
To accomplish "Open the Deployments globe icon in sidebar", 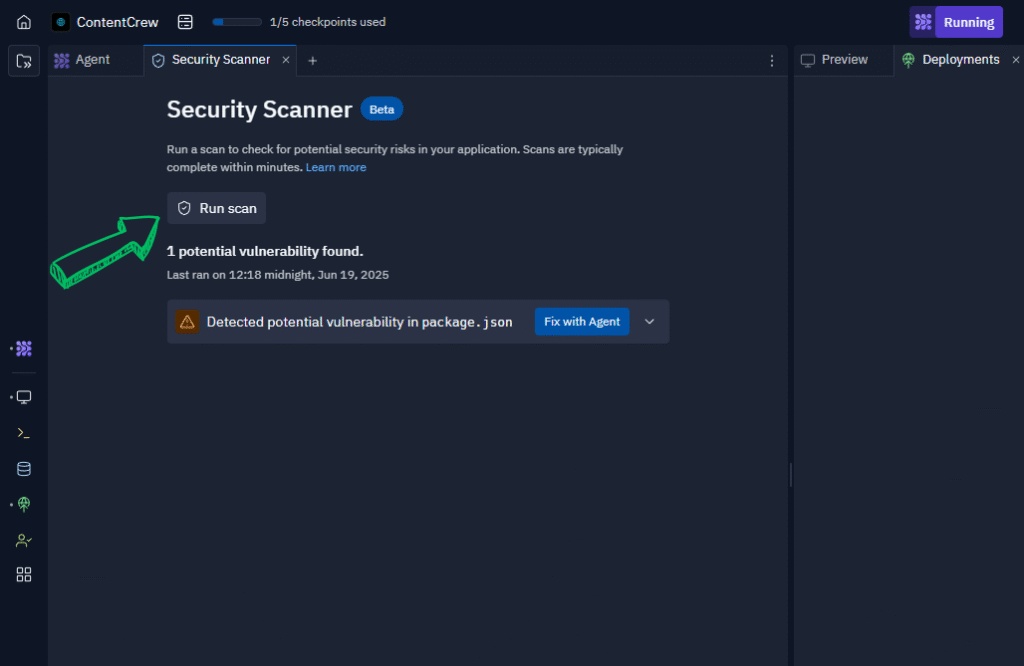I will 24,504.
